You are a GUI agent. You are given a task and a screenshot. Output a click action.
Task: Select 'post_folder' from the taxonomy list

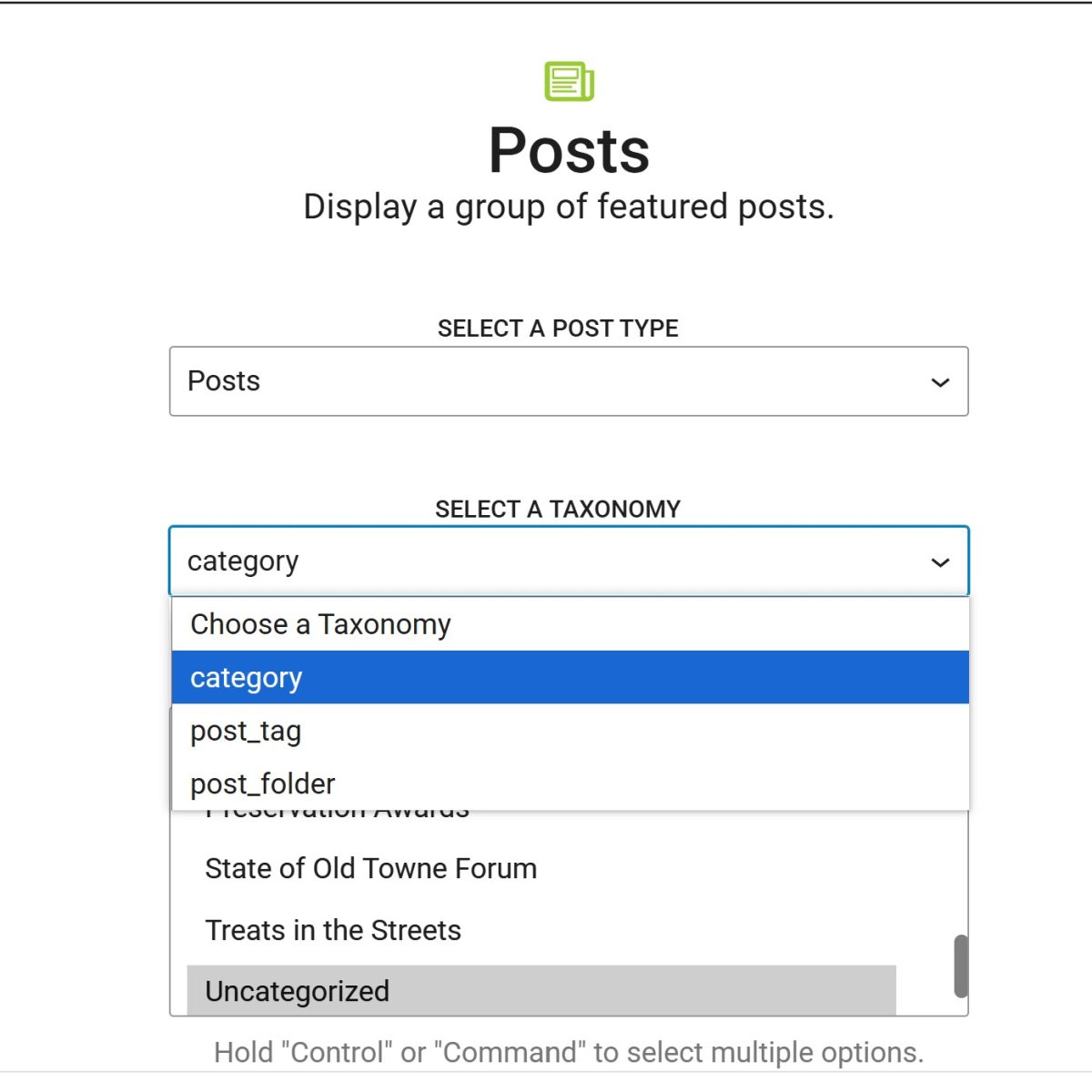pos(571,784)
